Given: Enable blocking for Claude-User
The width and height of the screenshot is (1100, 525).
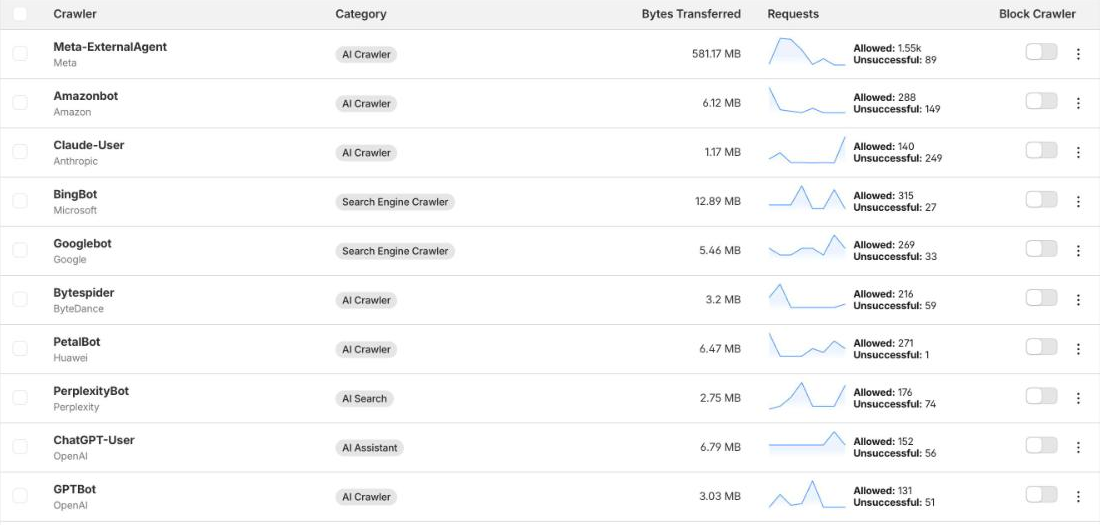Looking at the screenshot, I should click(1041, 150).
